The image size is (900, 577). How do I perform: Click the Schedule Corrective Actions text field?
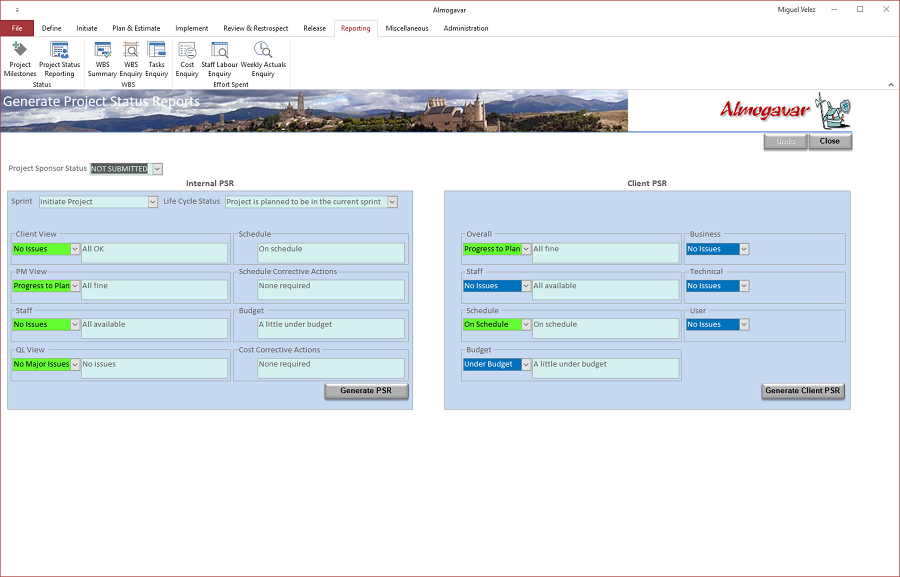(331, 289)
